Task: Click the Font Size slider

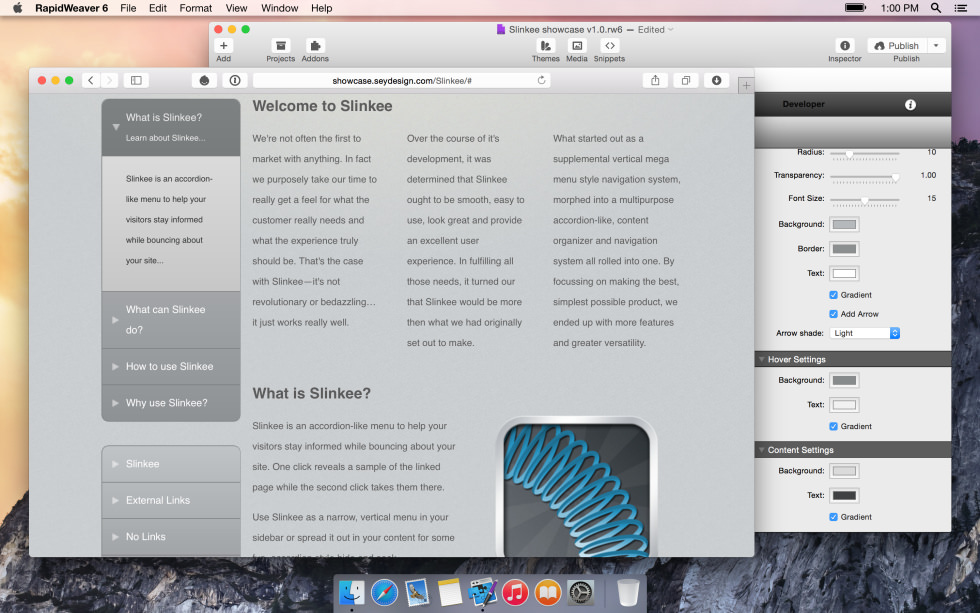Action: coord(864,200)
